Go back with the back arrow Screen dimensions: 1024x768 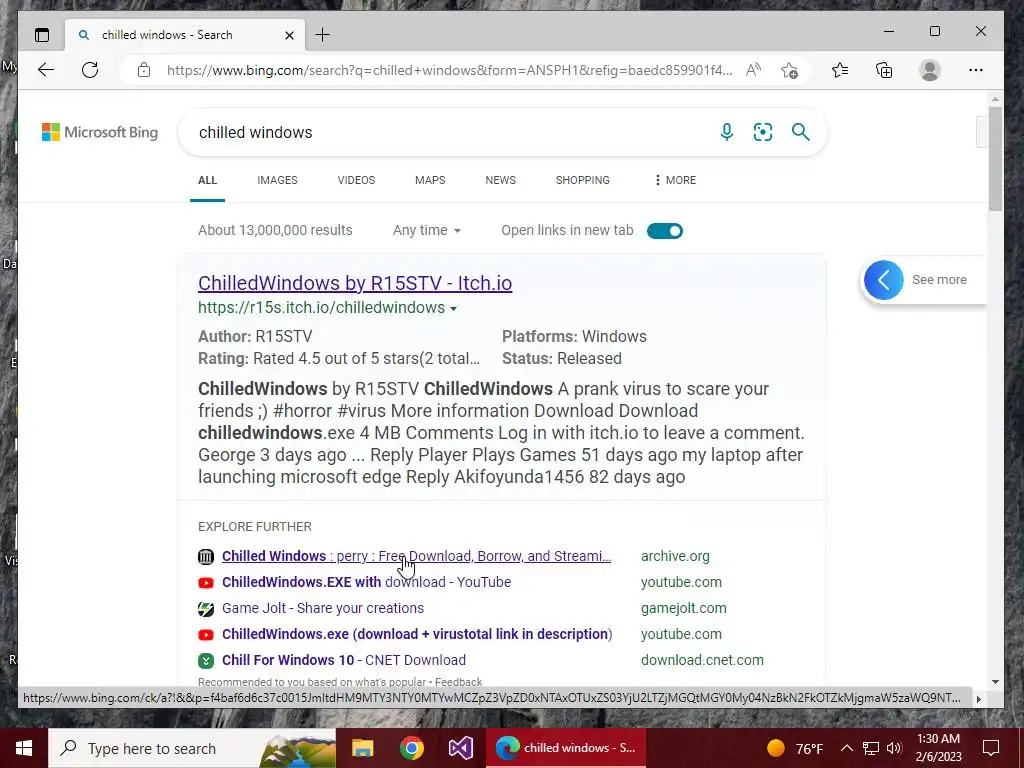point(46,70)
